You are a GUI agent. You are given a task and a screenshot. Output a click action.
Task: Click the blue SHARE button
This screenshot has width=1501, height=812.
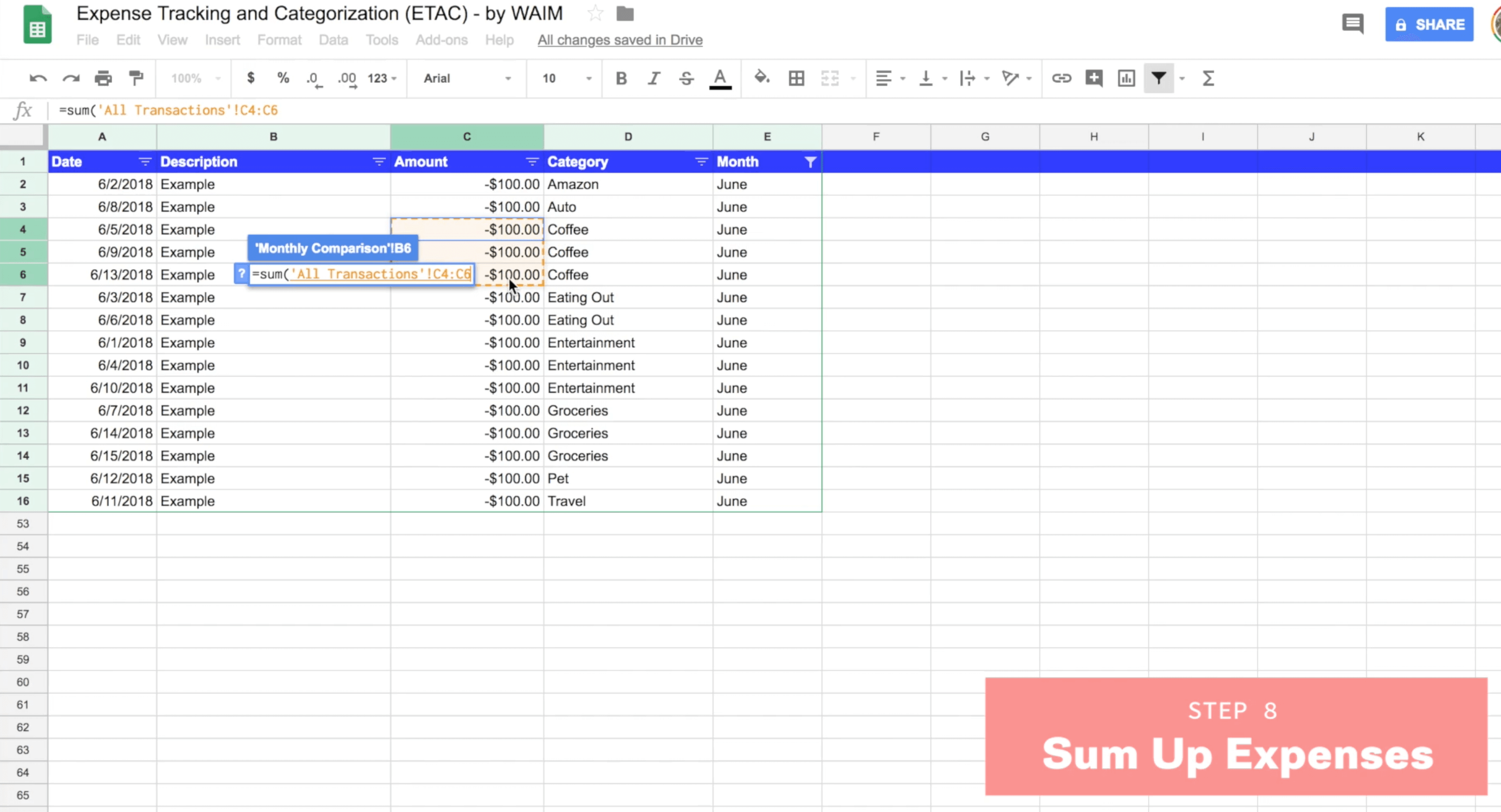point(1429,24)
